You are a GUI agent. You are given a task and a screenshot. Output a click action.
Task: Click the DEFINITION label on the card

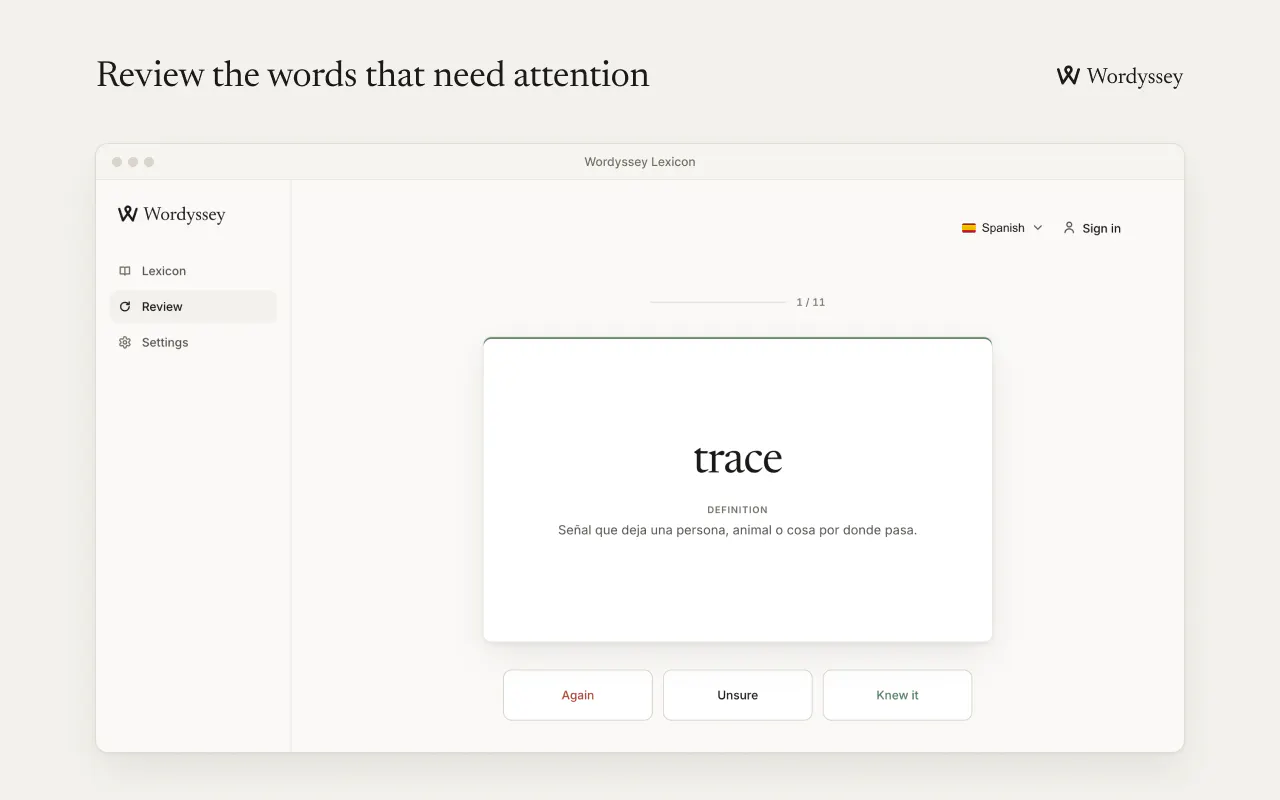pyautogui.click(x=738, y=510)
